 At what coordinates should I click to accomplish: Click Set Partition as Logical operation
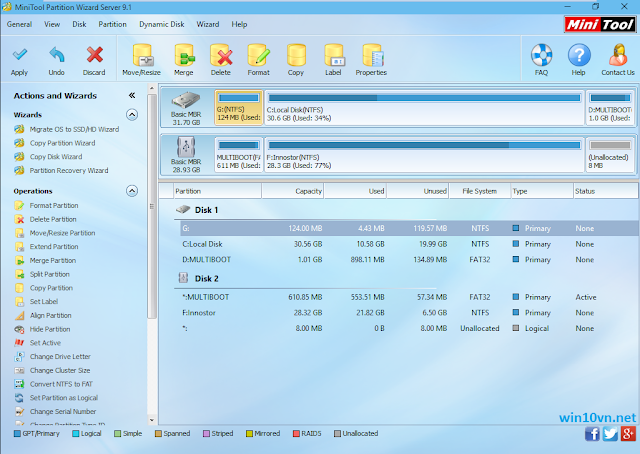[64, 398]
